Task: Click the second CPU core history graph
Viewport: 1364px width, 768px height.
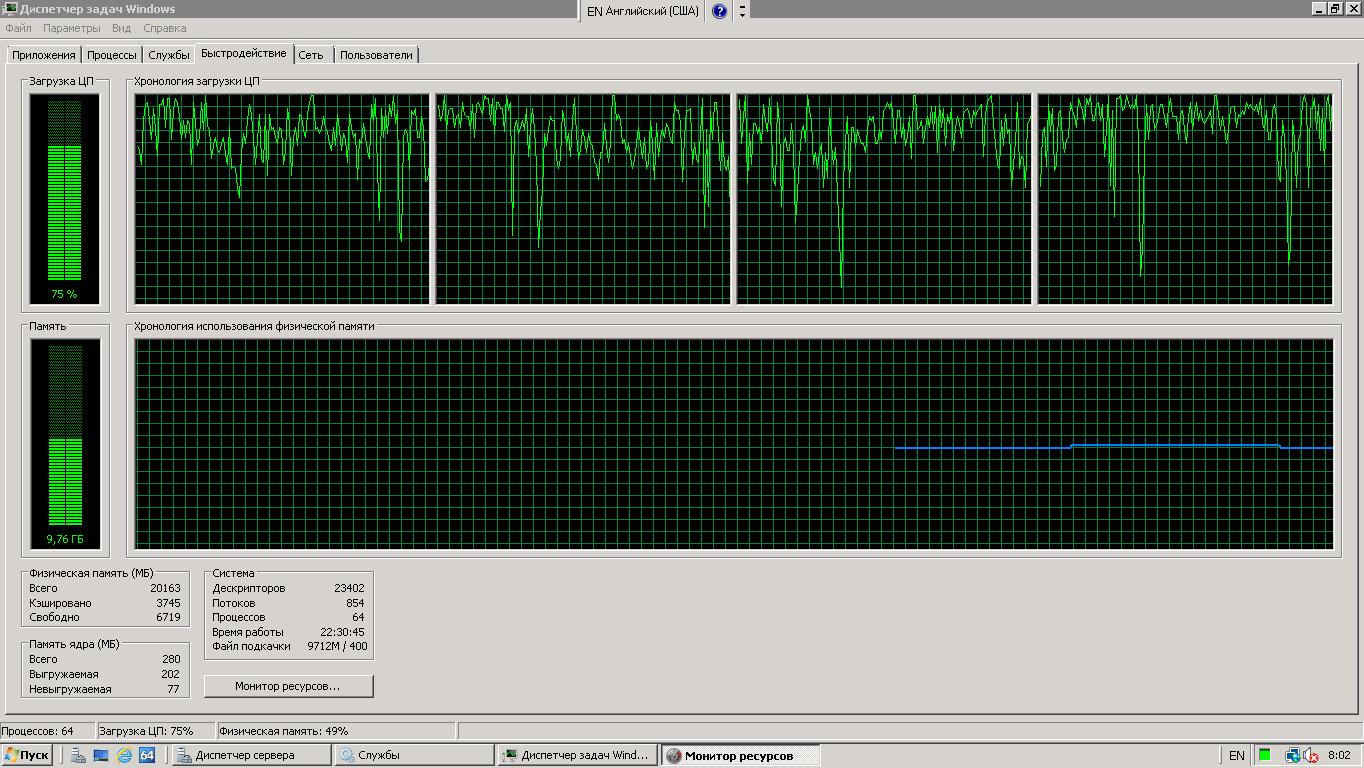Action: coord(583,198)
